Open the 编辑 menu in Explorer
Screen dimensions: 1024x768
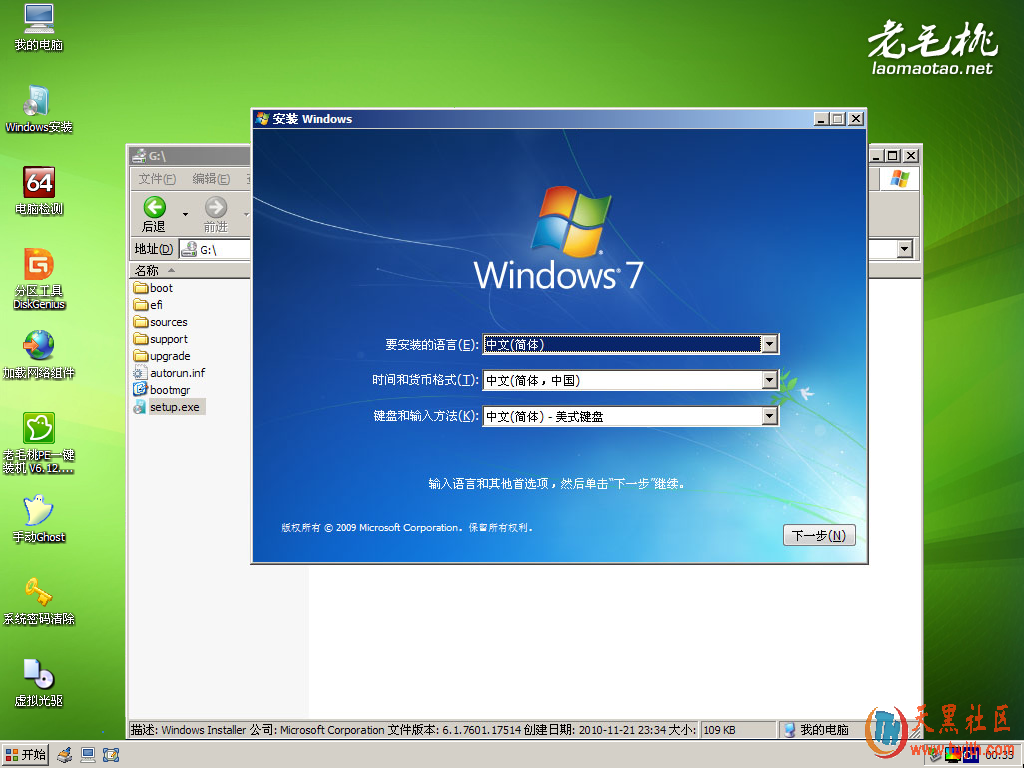click(210, 179)
